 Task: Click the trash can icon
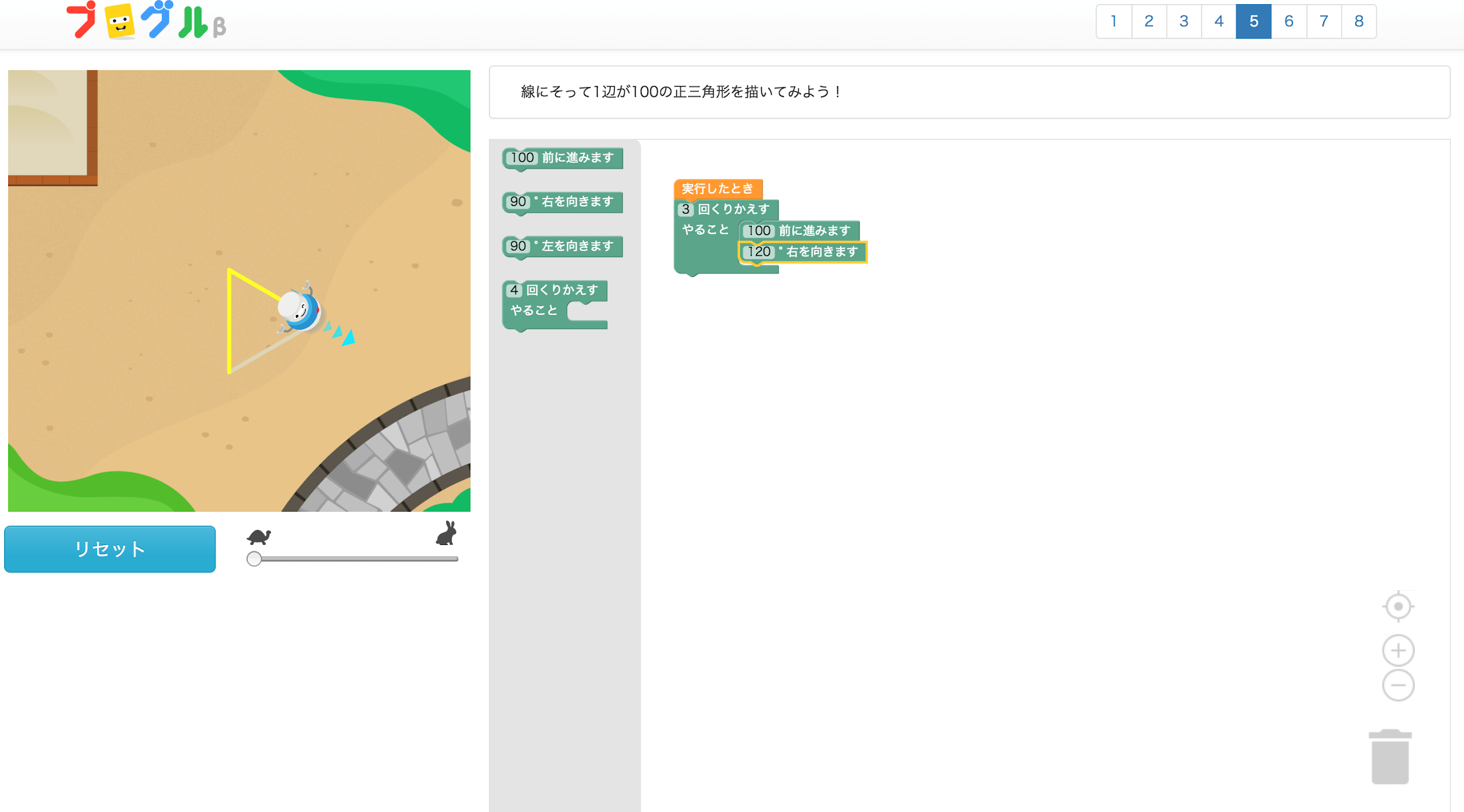[1390, 756]
